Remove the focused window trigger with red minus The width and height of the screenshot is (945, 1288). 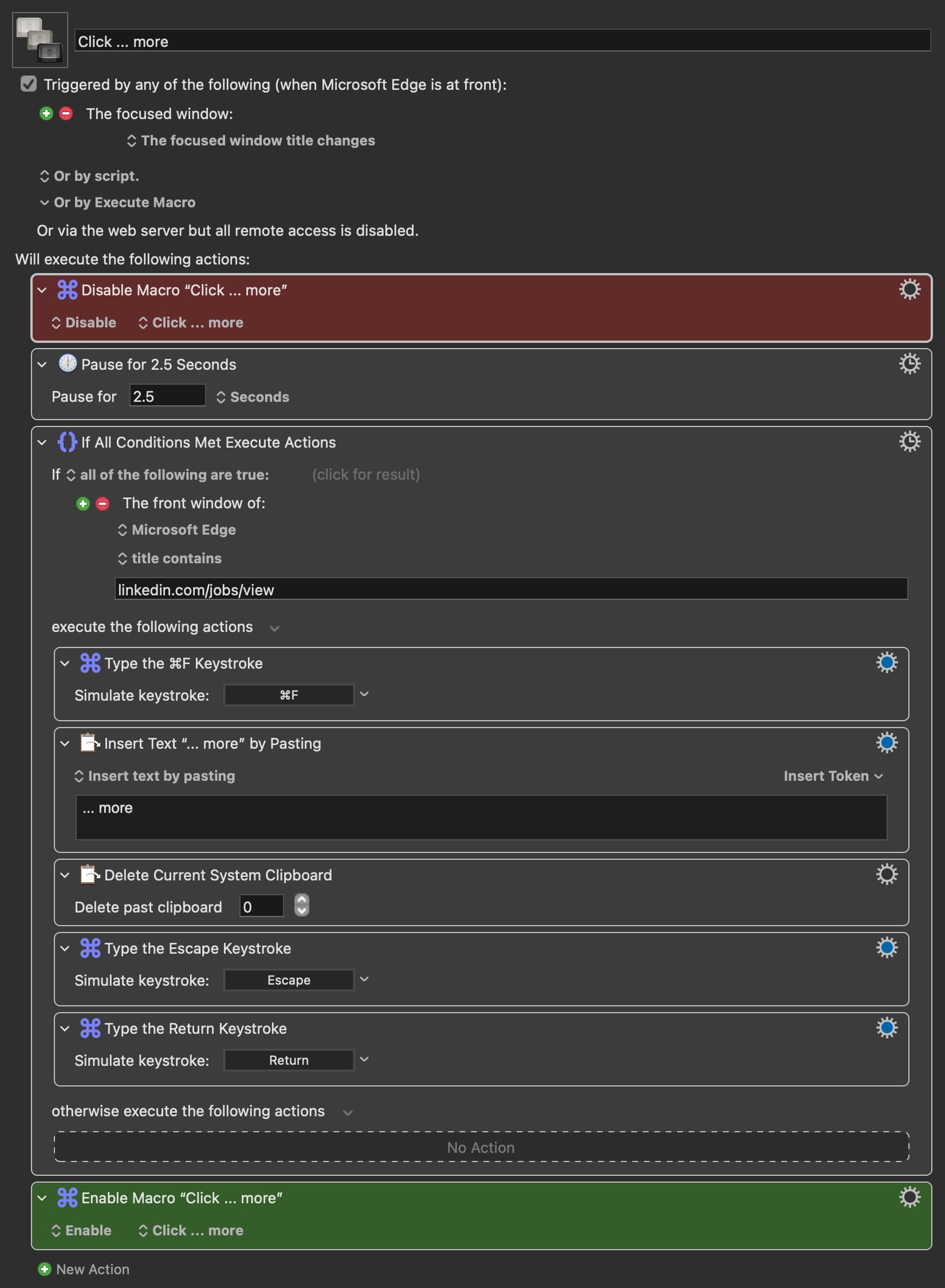pyautogui.click(x=66, y=113)
